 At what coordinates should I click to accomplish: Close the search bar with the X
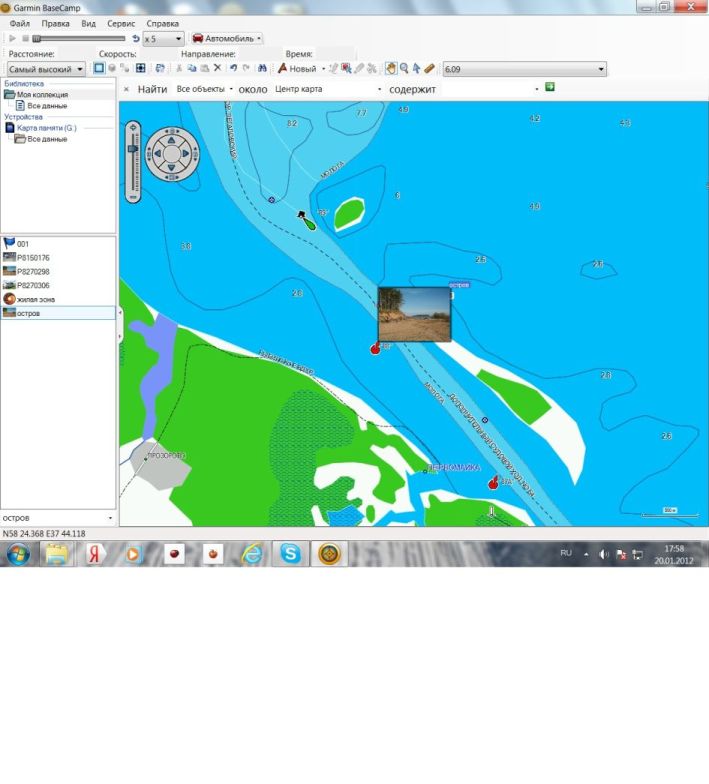coord(126,89)
